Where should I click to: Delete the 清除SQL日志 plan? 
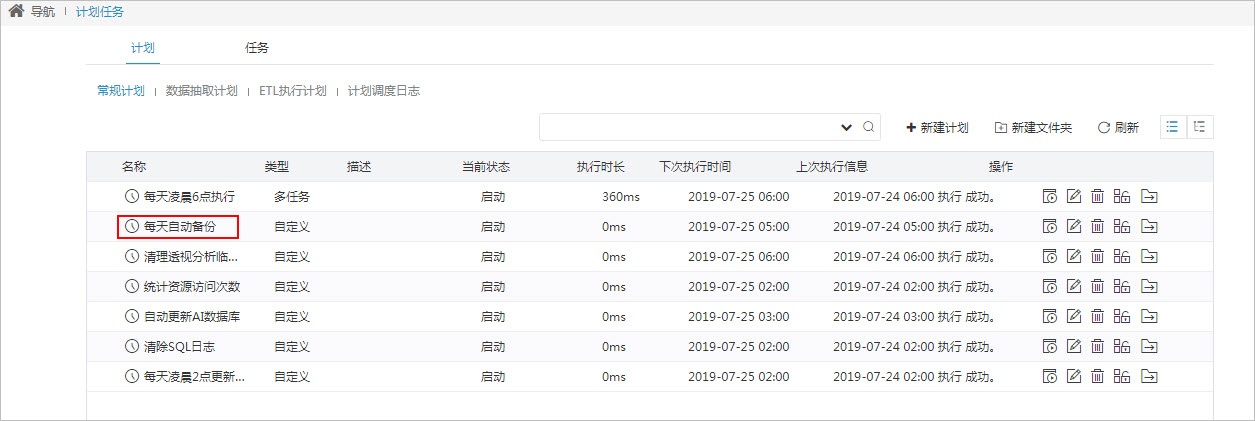(1097, 346)
